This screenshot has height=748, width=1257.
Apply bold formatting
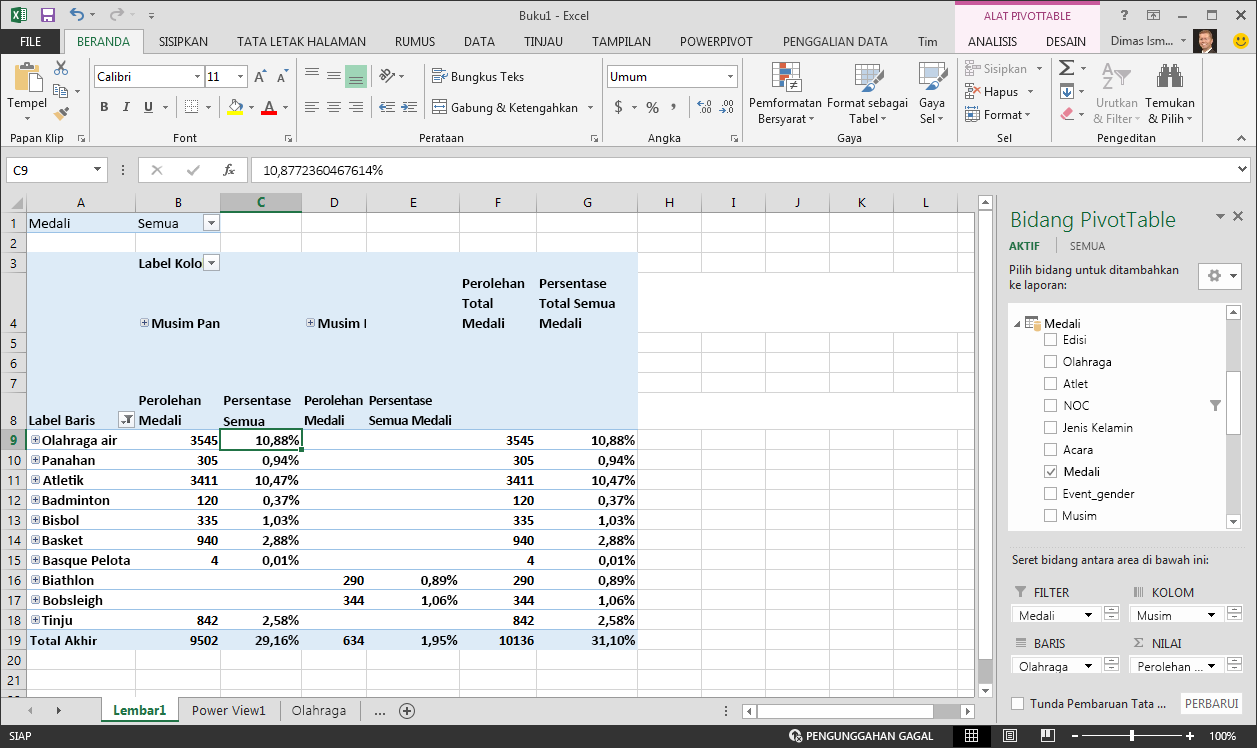point(104,107)
